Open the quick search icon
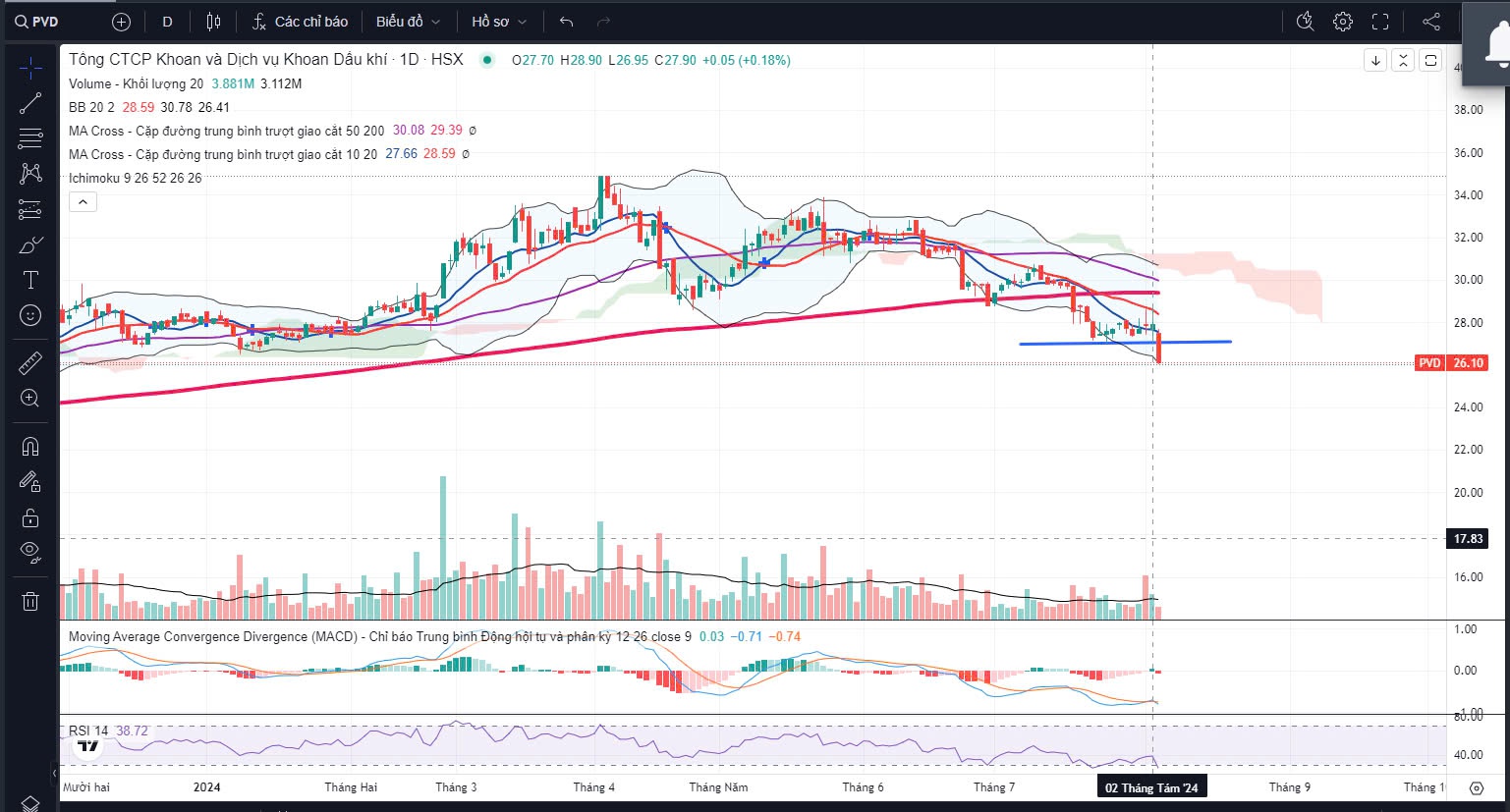1510x812 pixels. [1305, 22]
